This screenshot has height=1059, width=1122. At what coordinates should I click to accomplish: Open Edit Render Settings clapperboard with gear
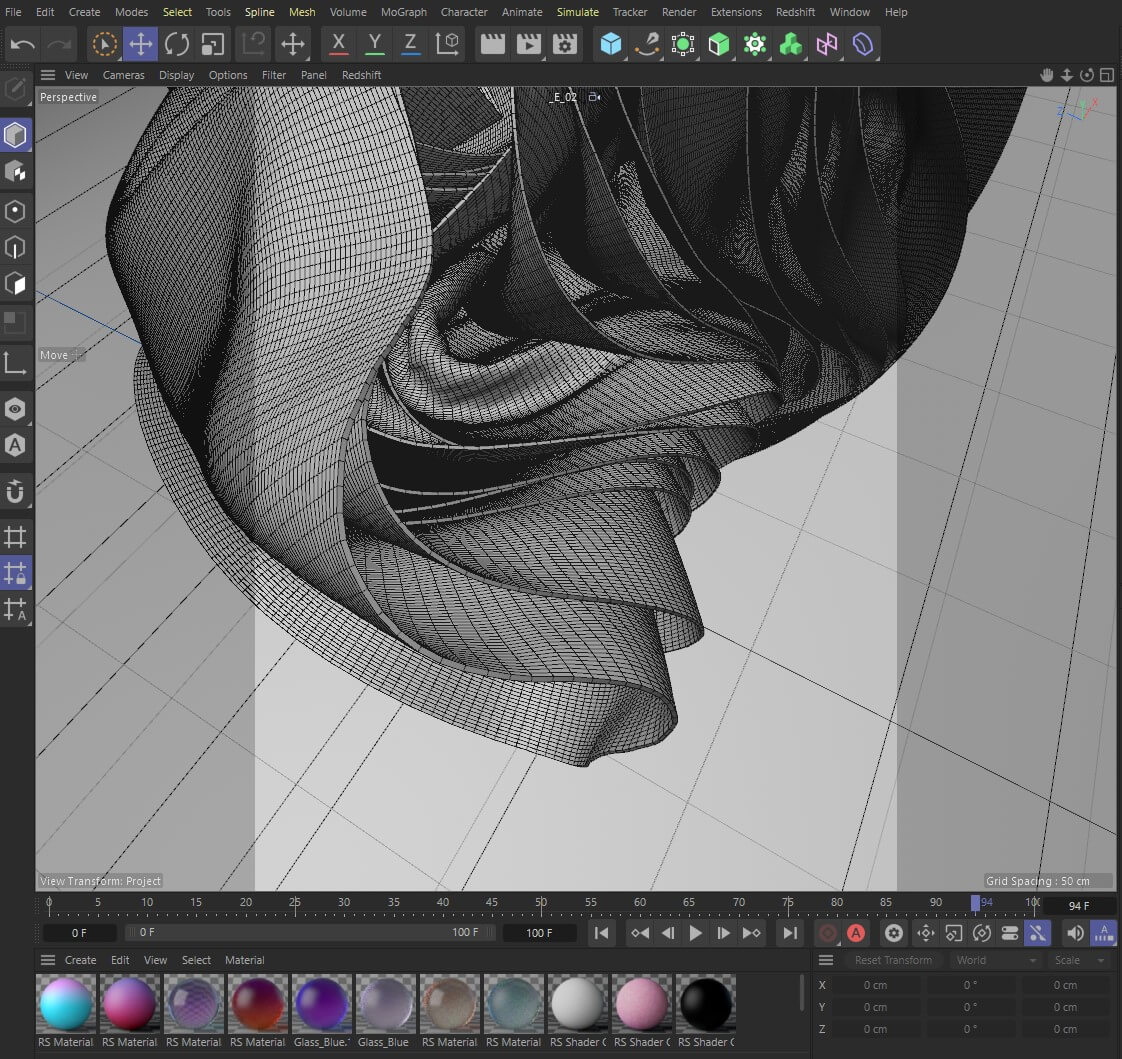pos(565,44)
